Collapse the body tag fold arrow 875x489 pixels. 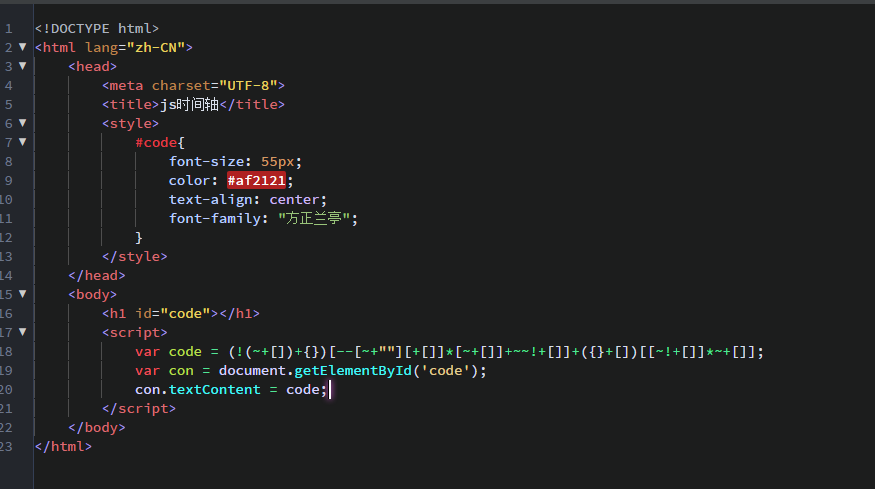[x=23, y=294]
